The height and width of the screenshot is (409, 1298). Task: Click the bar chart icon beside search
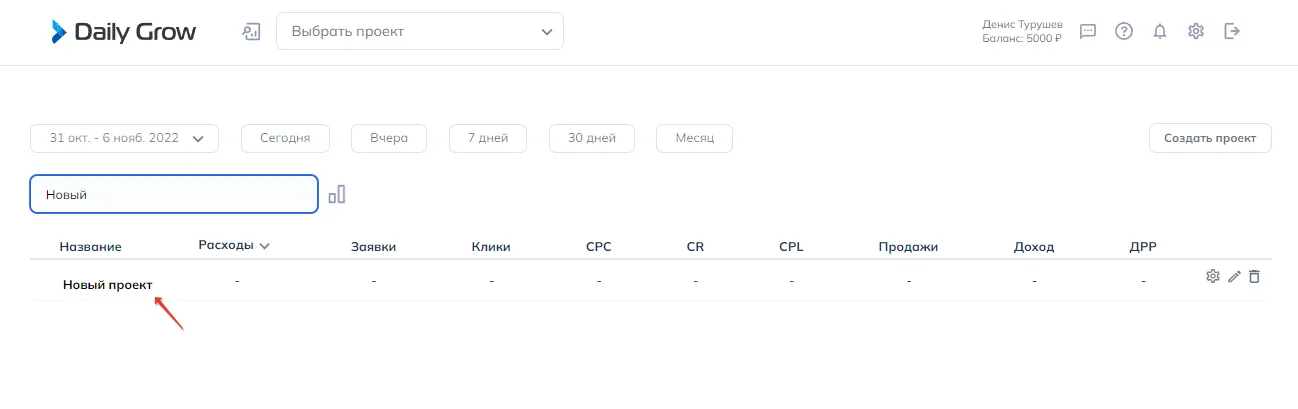click(337, 194)
